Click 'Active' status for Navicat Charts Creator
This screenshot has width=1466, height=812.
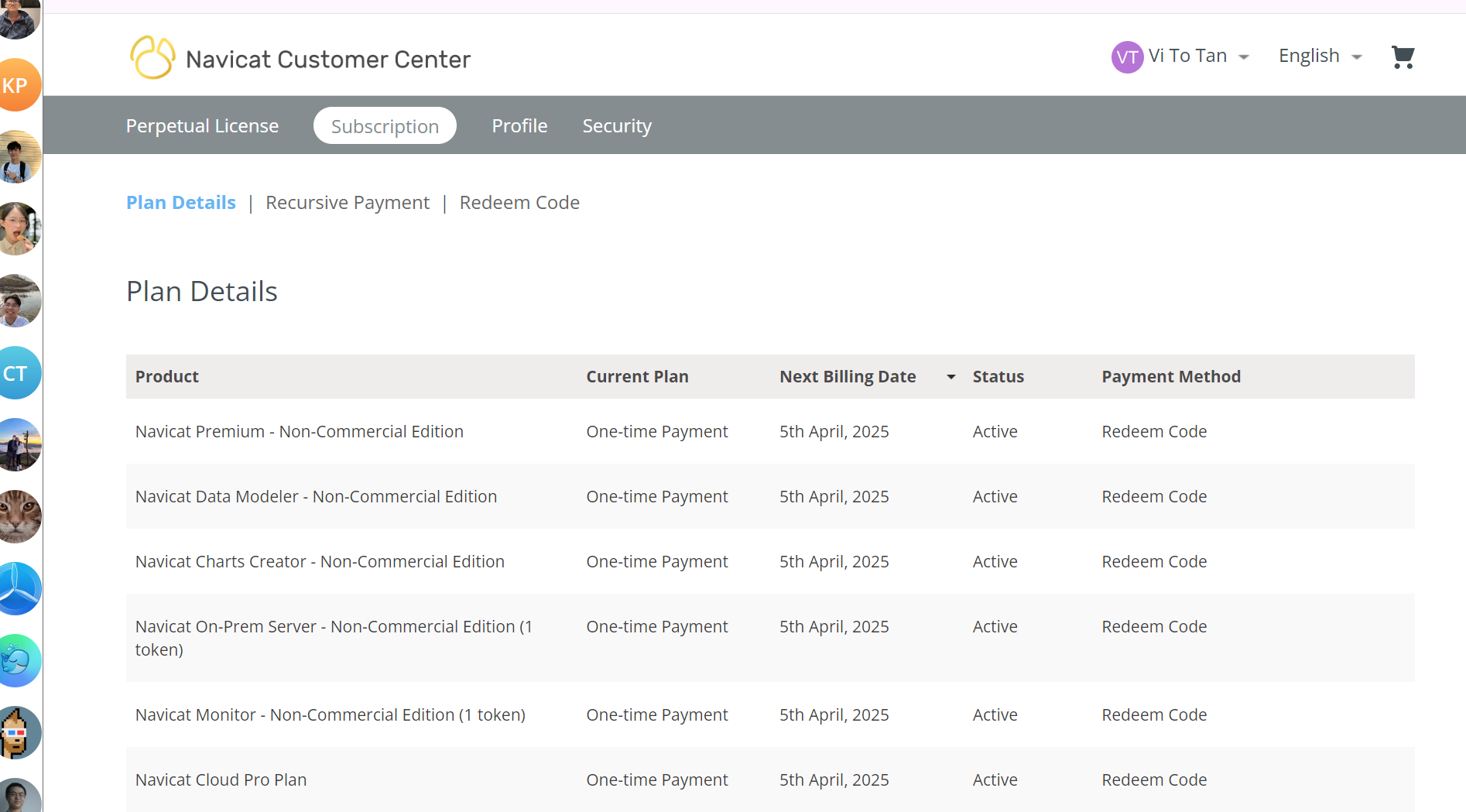coord(995,562)
